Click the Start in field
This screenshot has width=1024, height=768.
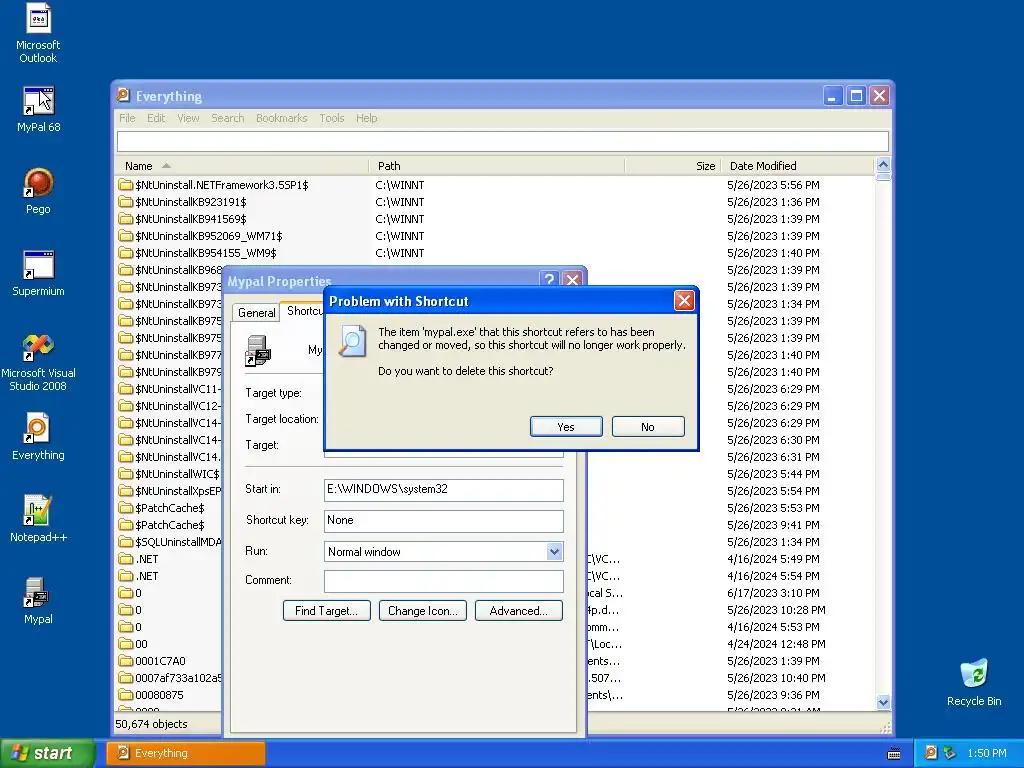point(443,490)
